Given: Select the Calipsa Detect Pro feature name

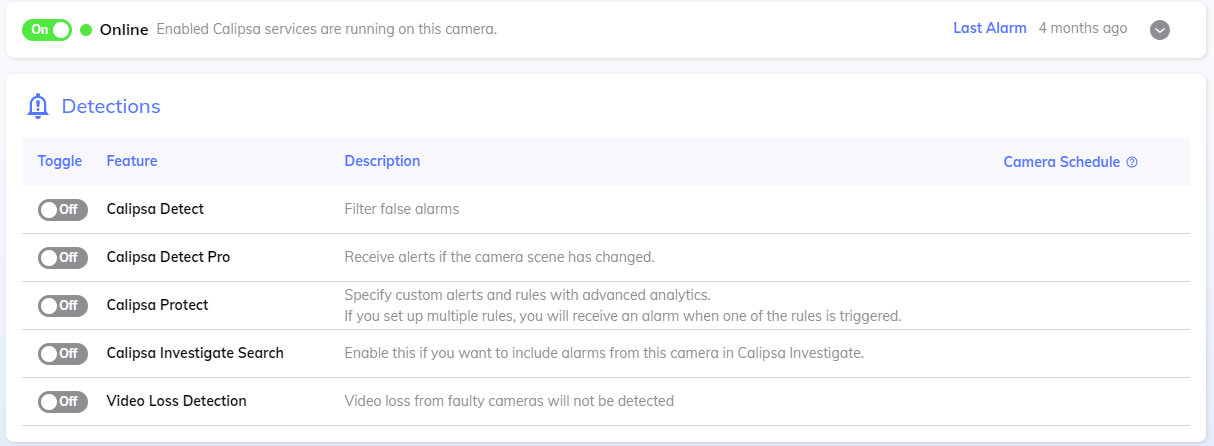Looking at the screenshot, I should pyautogui.click(x=168, y=257).
